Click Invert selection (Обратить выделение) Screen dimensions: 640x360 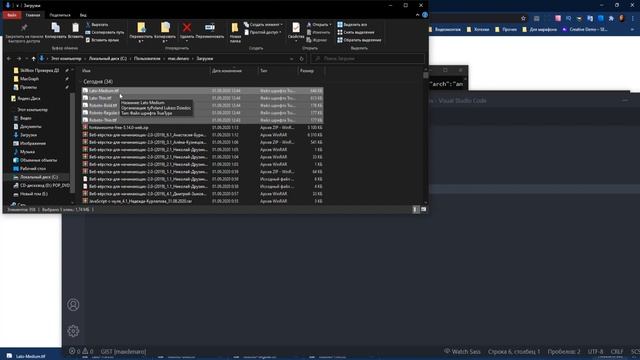point(359,40)
